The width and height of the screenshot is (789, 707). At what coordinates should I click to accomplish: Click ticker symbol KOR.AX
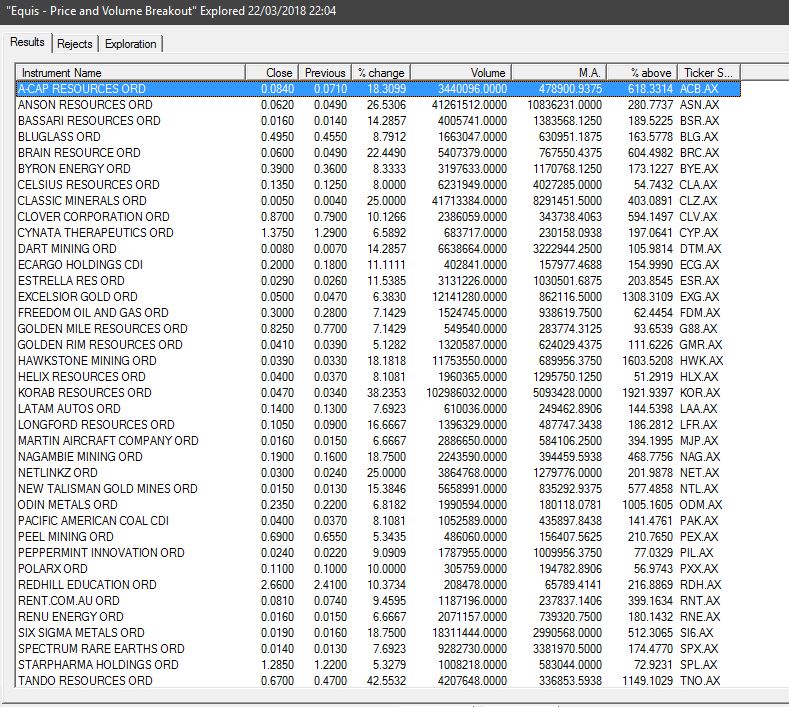[700, 392]
